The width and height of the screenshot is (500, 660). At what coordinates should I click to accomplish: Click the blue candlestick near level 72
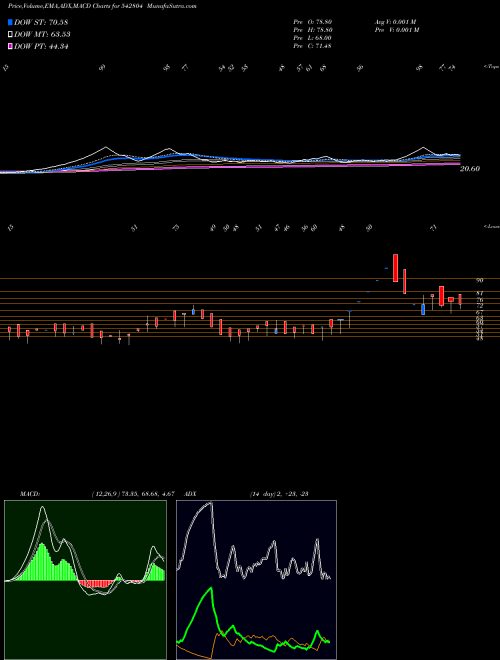423,309
